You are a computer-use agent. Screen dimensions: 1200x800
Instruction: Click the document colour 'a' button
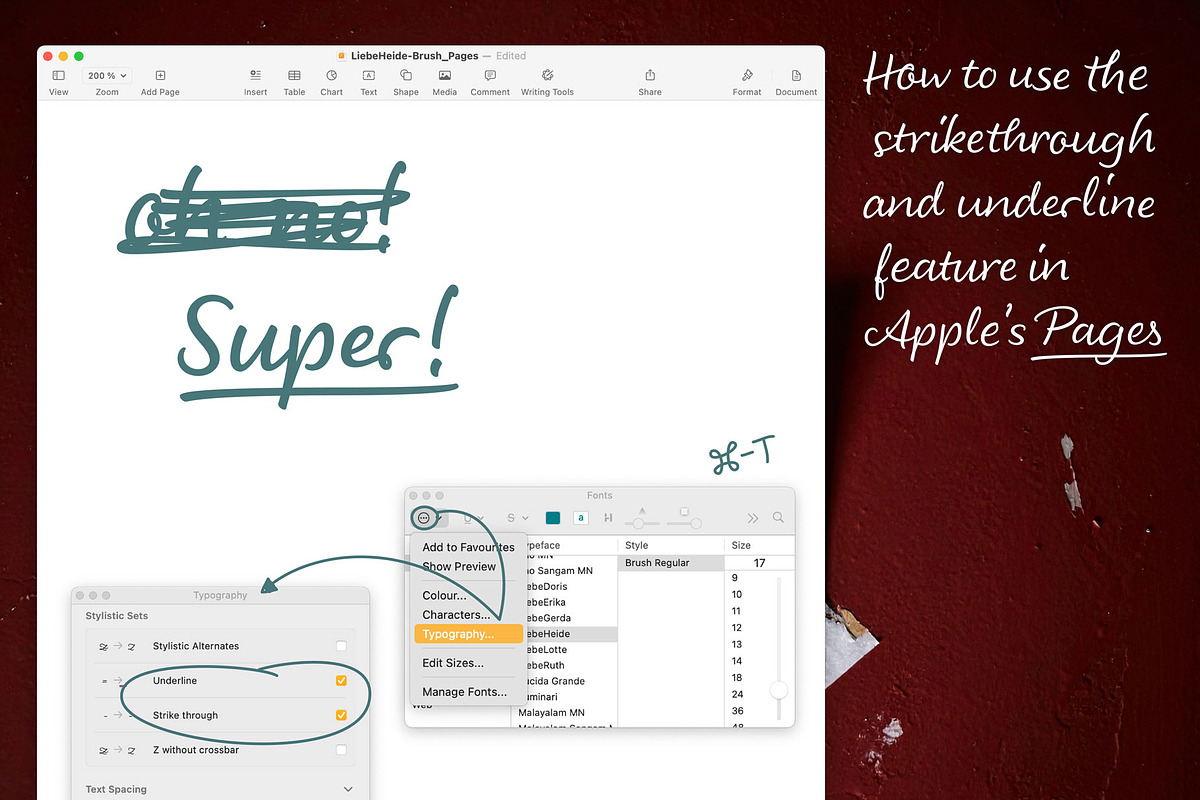click(x=580, y=518)
